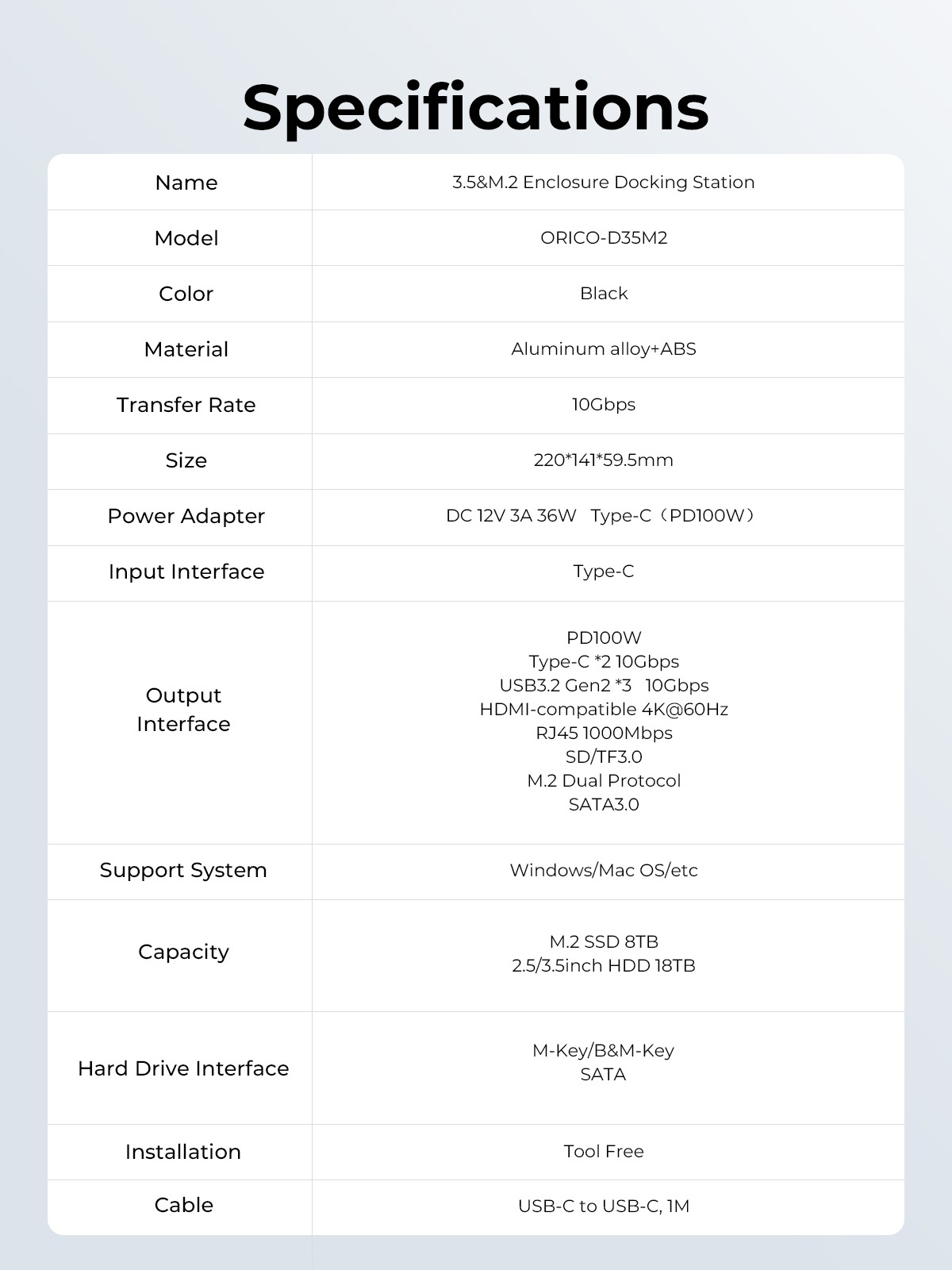Click the Input Interface row label
This screenshot has height=1270, width=952.
coord(186,571)
